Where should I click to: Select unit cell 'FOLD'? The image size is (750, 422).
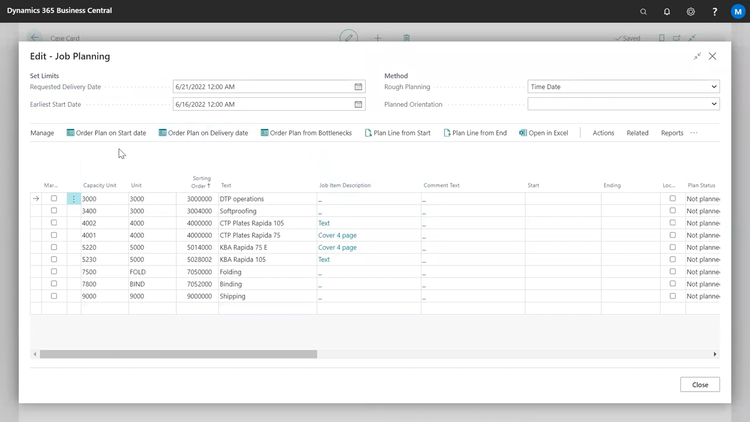152,272
